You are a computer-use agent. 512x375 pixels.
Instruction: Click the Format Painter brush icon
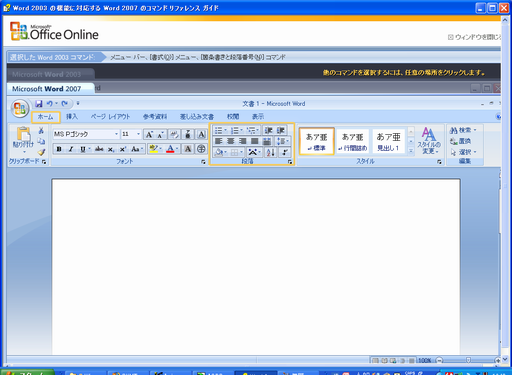click(x=41, y=152)
